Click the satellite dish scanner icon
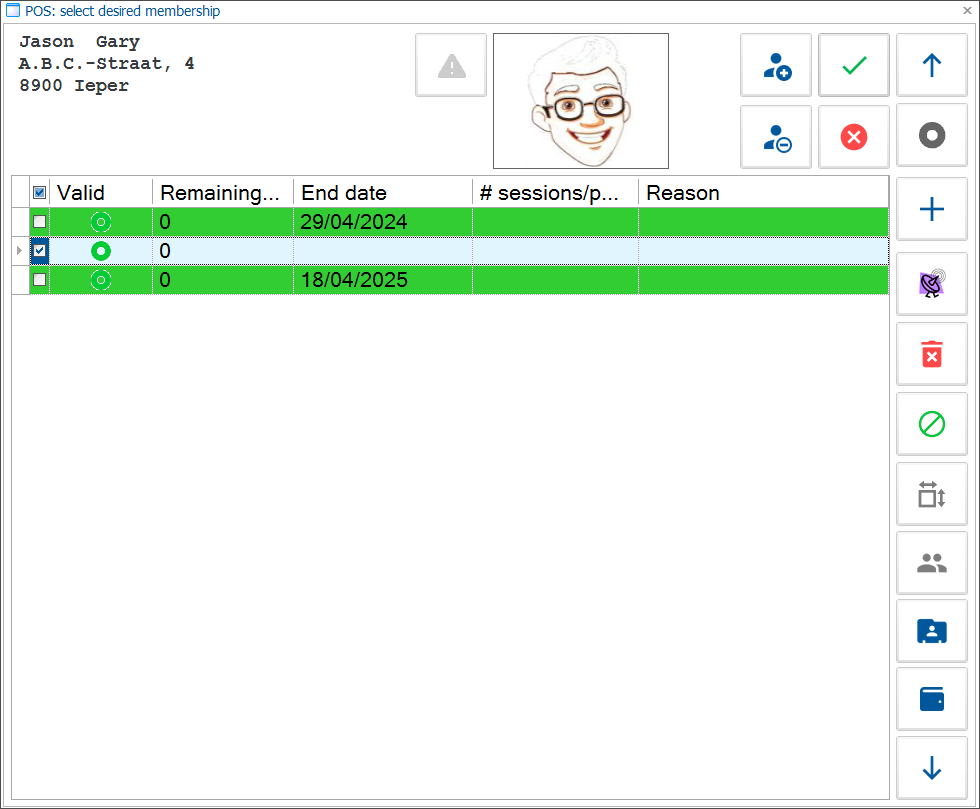 [x=932, y=284]
